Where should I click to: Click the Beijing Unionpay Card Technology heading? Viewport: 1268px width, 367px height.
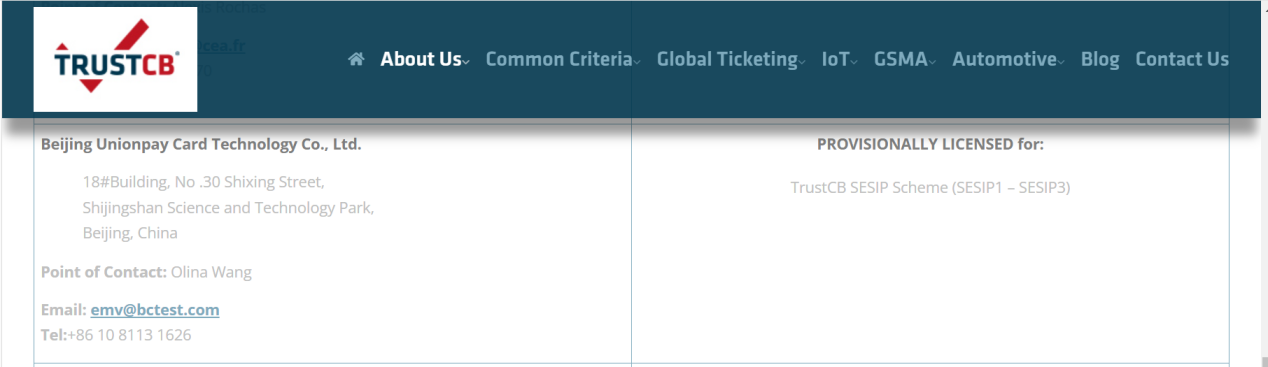[x=201, y=144]
